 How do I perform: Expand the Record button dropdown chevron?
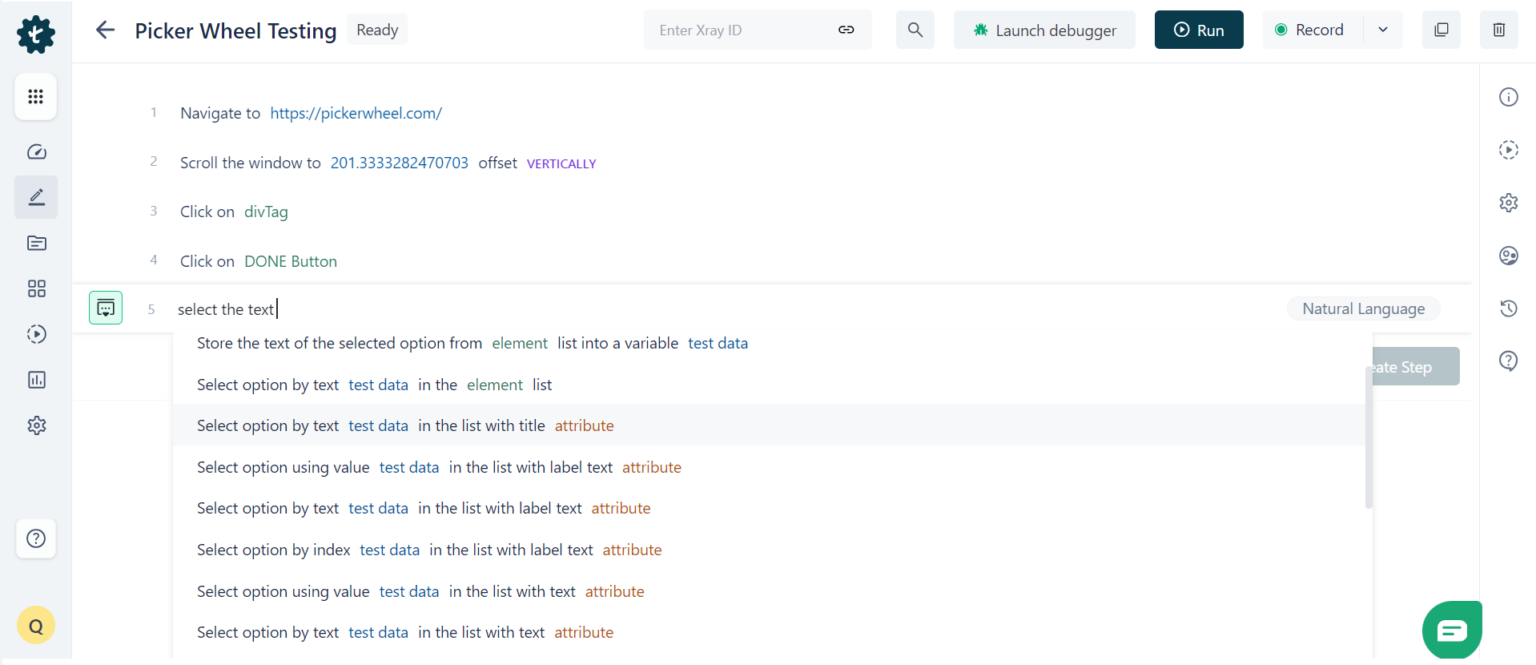point(1384,30)
